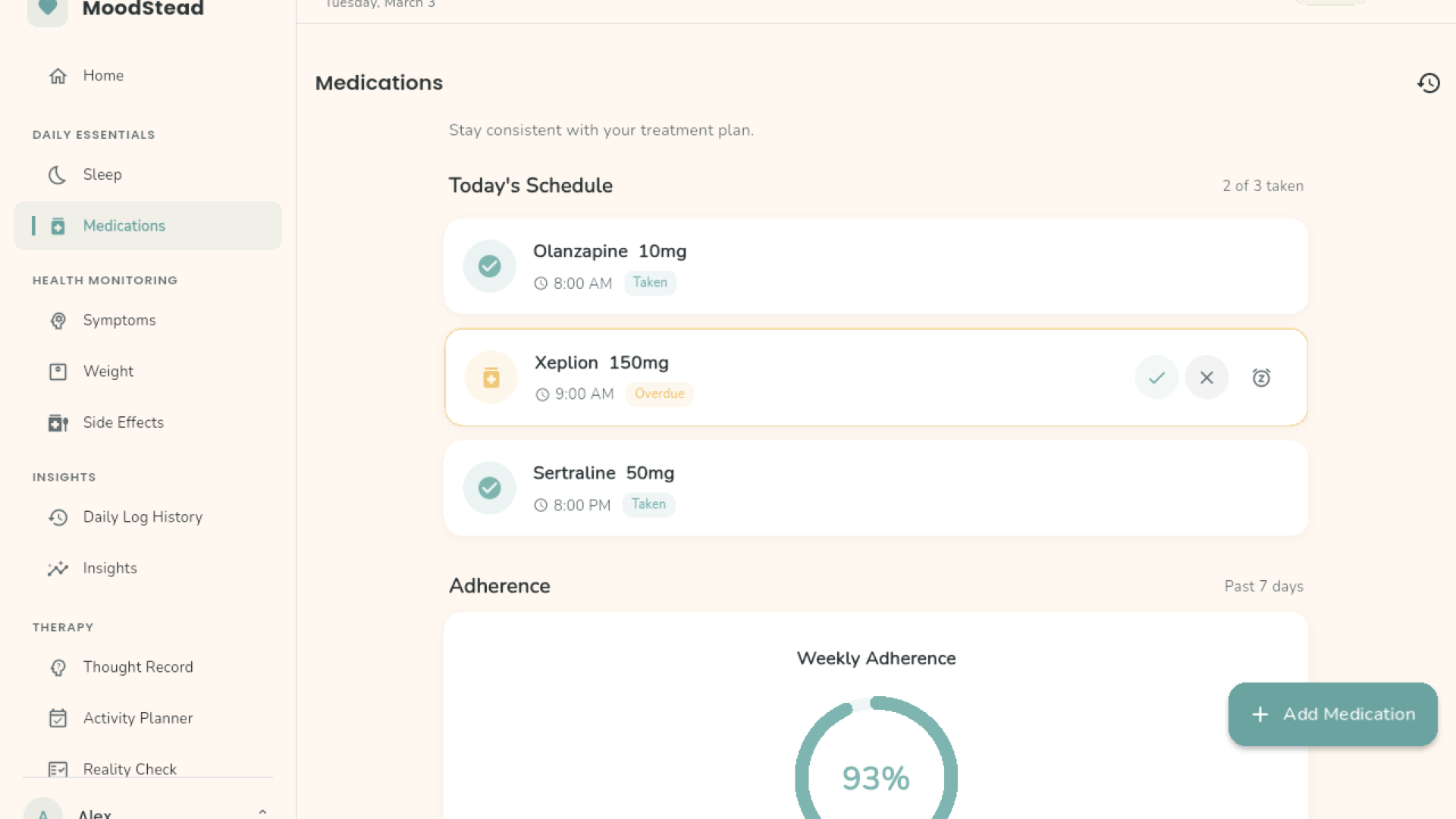Mark Xeplion 150mg as taken
The height and width of the screenshot is (819, 1456).
[x=1156, y=378]
